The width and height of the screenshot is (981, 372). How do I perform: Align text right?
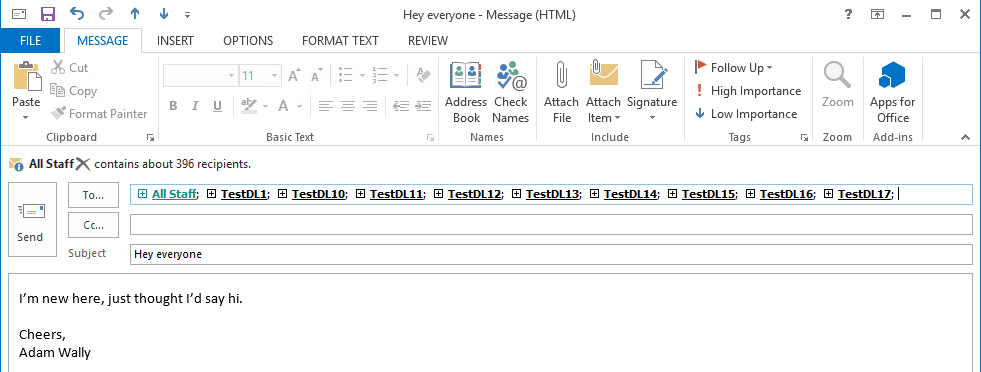tap(370, 106)
